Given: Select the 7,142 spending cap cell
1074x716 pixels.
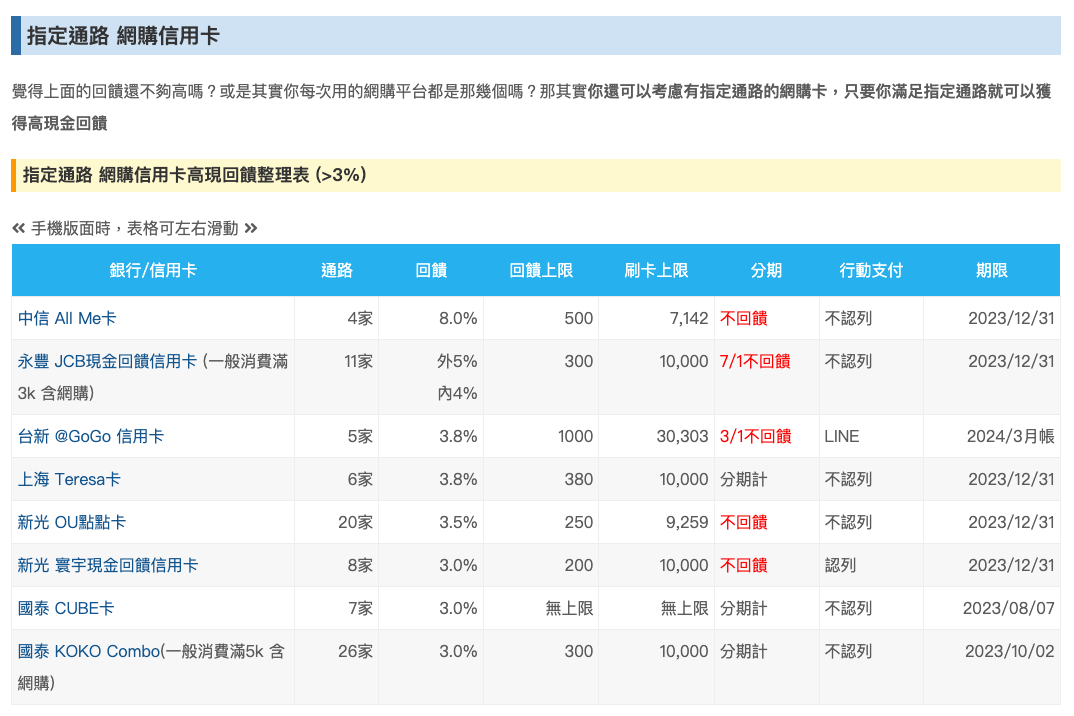Looking at the screenshot, I should tap(656, 319).
